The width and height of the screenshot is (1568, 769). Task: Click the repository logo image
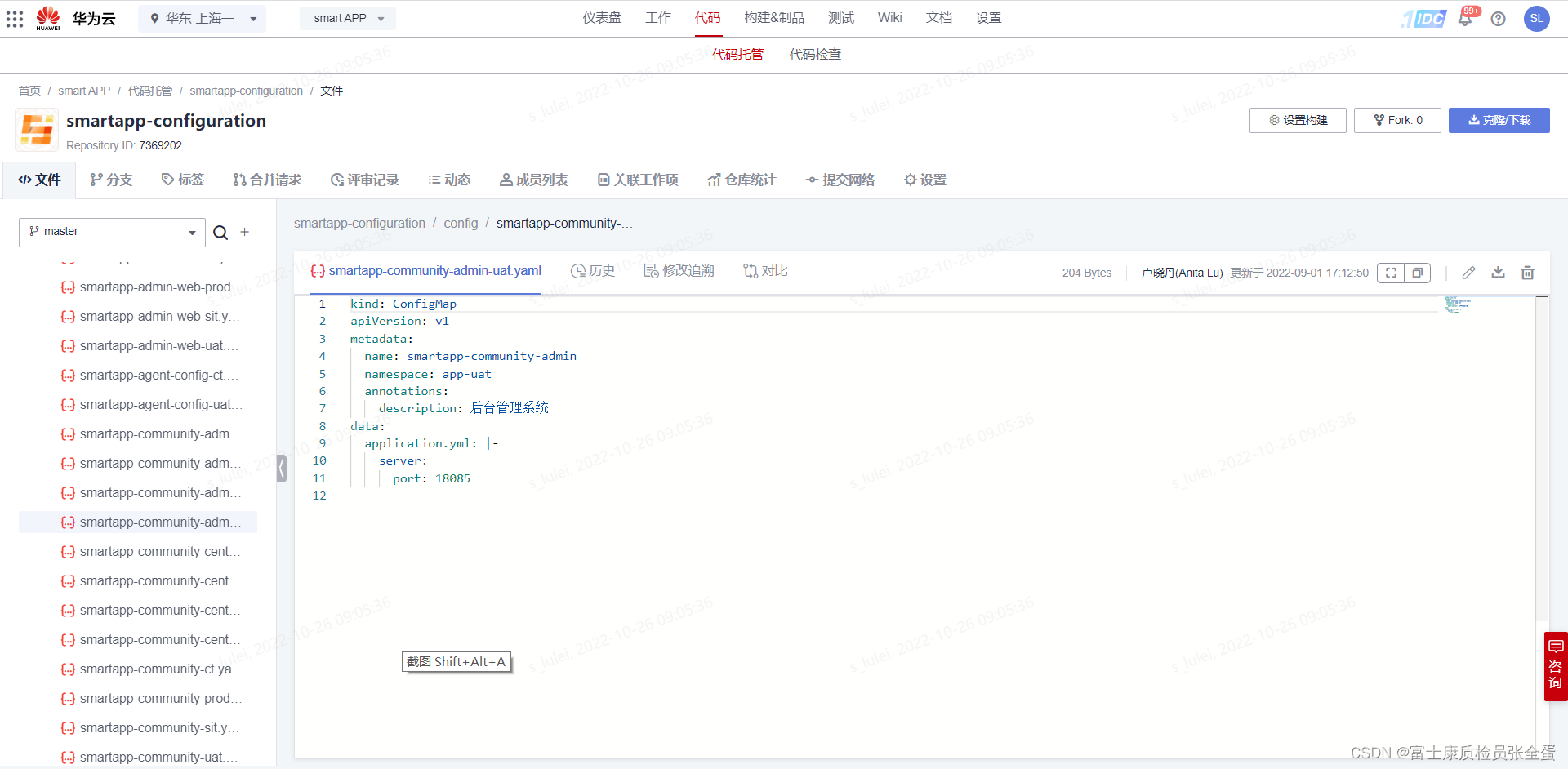click(x=37, y=130)
